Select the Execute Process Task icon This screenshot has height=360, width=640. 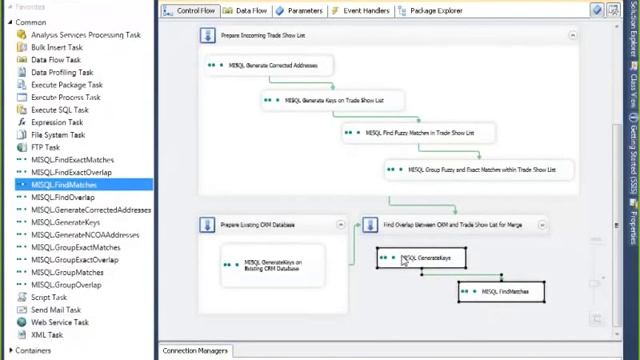(x=22, y=97)
